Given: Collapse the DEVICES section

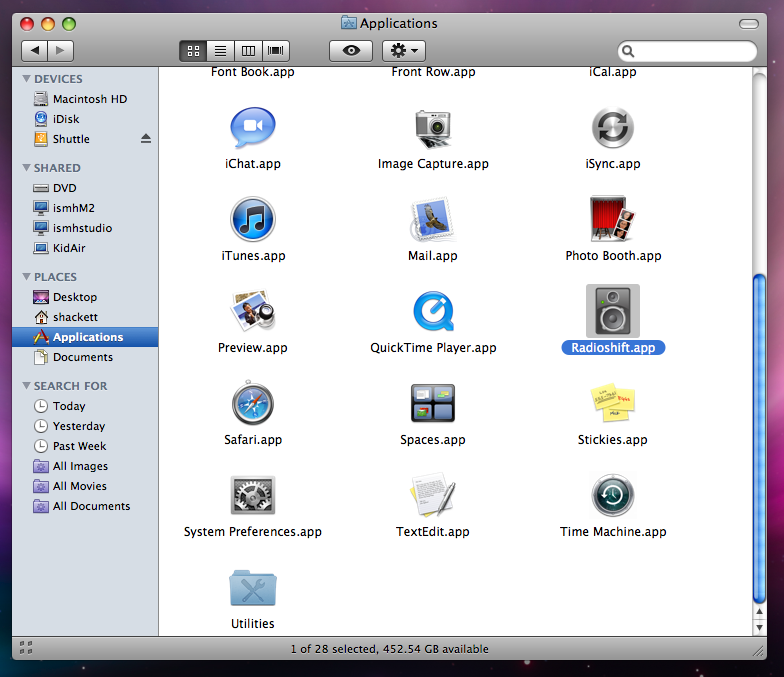Looking at the screenshot, I should 26,78.
